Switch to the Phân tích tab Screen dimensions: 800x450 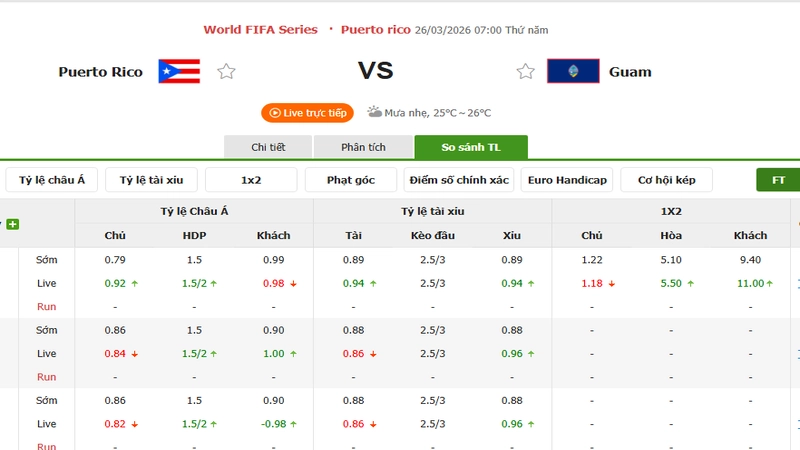click(363, 147)
